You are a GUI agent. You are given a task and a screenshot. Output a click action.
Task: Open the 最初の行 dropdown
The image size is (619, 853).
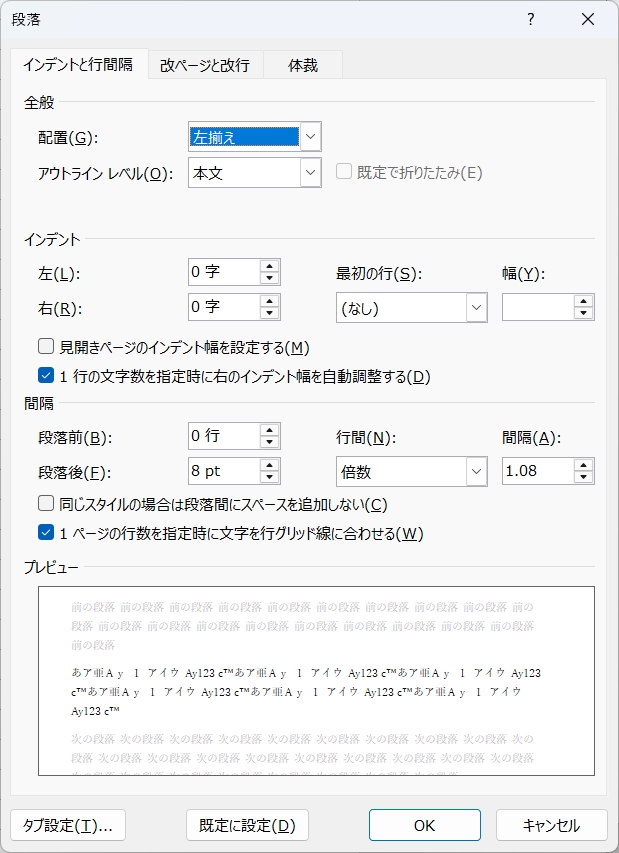(476, 308)
